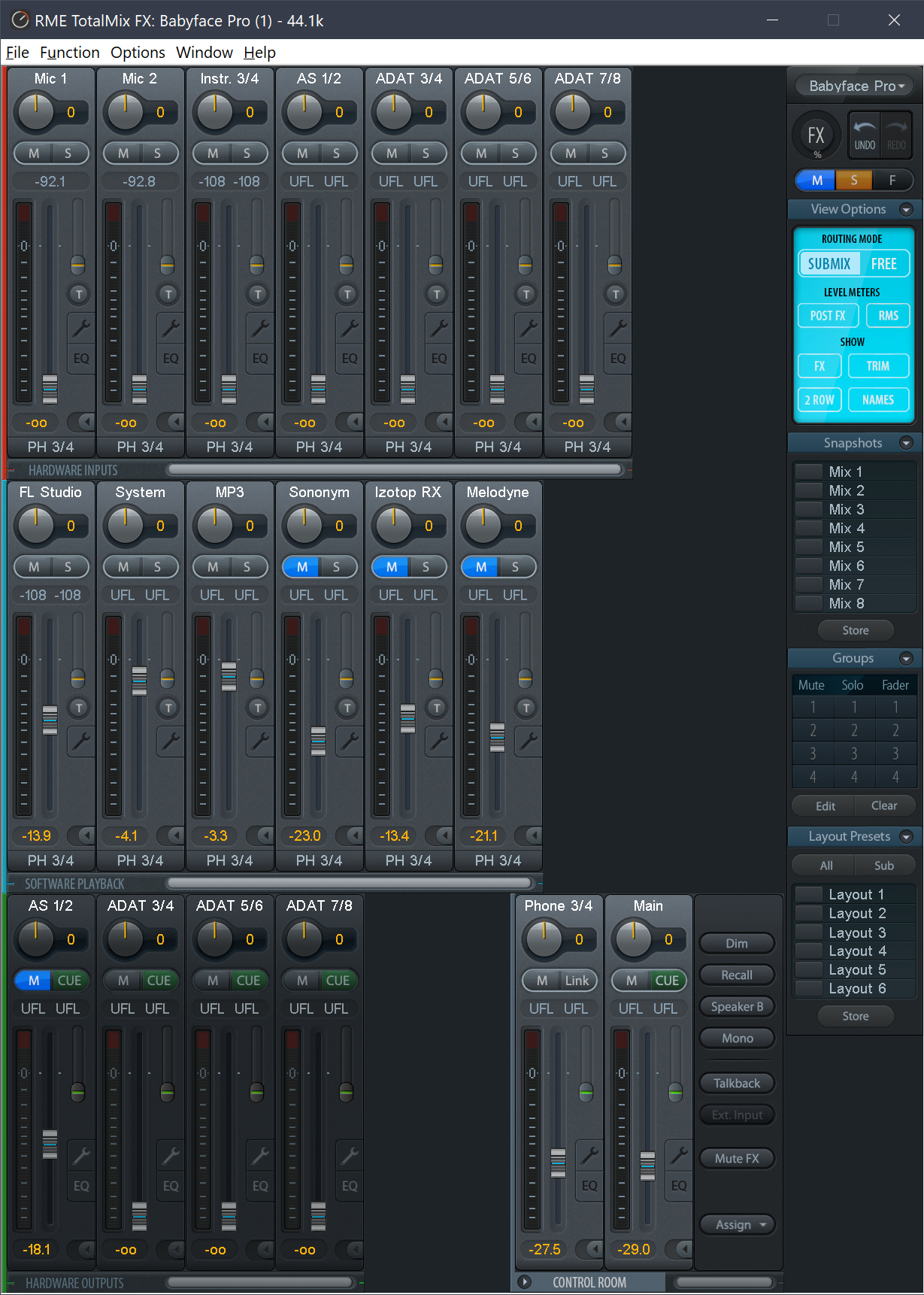Open wrench settings on Phone 3/4 channel
Image resolution: width=924 pixels, height=1295 pixels.
pyautogui.click(x=589, y=1155)
